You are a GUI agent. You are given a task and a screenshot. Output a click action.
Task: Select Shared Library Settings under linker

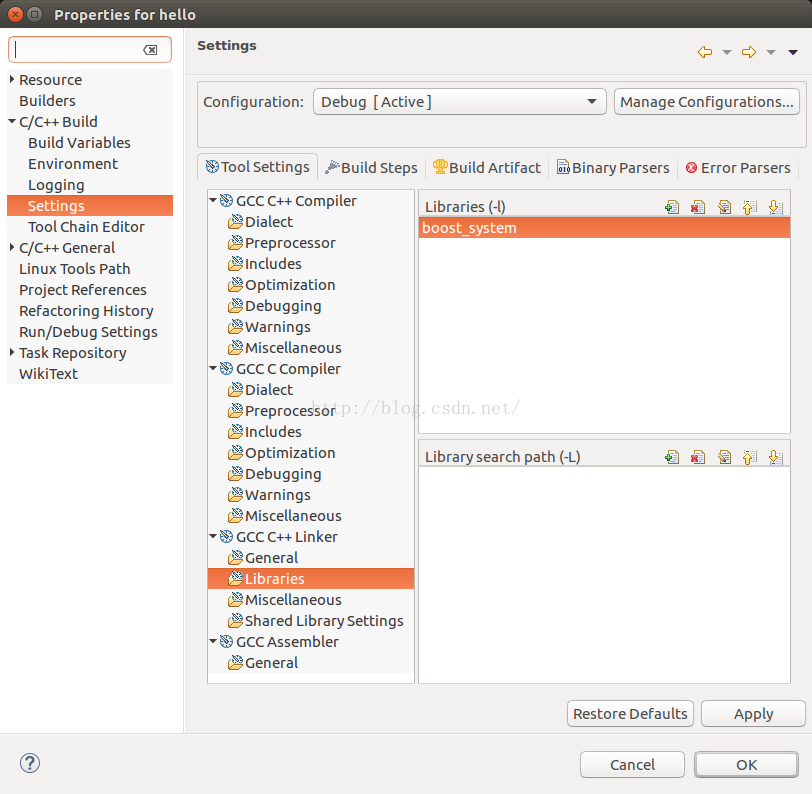click(x=324, y=620)
